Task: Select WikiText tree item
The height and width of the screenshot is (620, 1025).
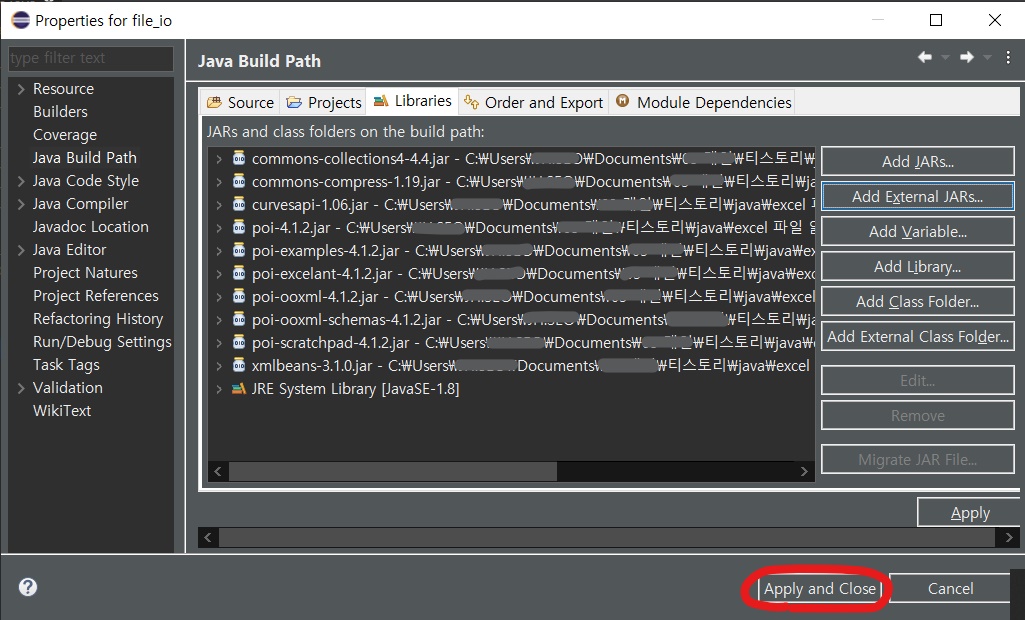Action: 62,411
